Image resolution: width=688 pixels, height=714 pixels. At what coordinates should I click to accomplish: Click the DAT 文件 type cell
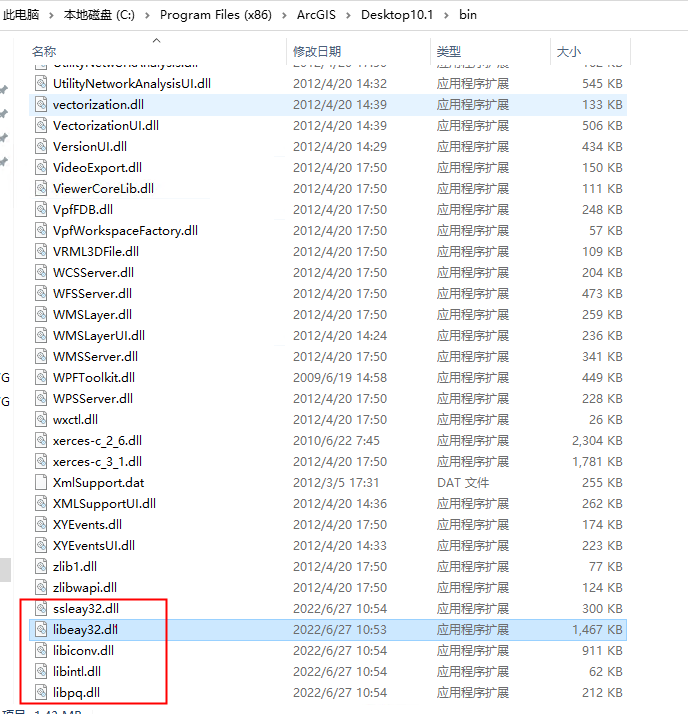click(x=463, y=483)
